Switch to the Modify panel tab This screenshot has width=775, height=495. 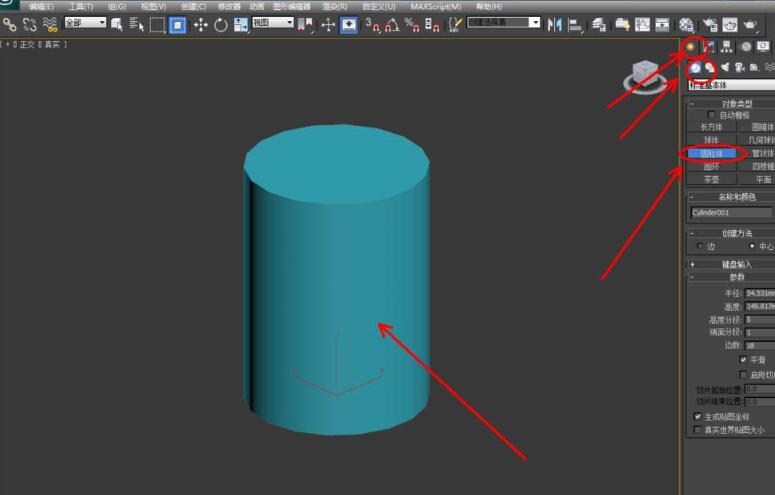pos(709,47)
